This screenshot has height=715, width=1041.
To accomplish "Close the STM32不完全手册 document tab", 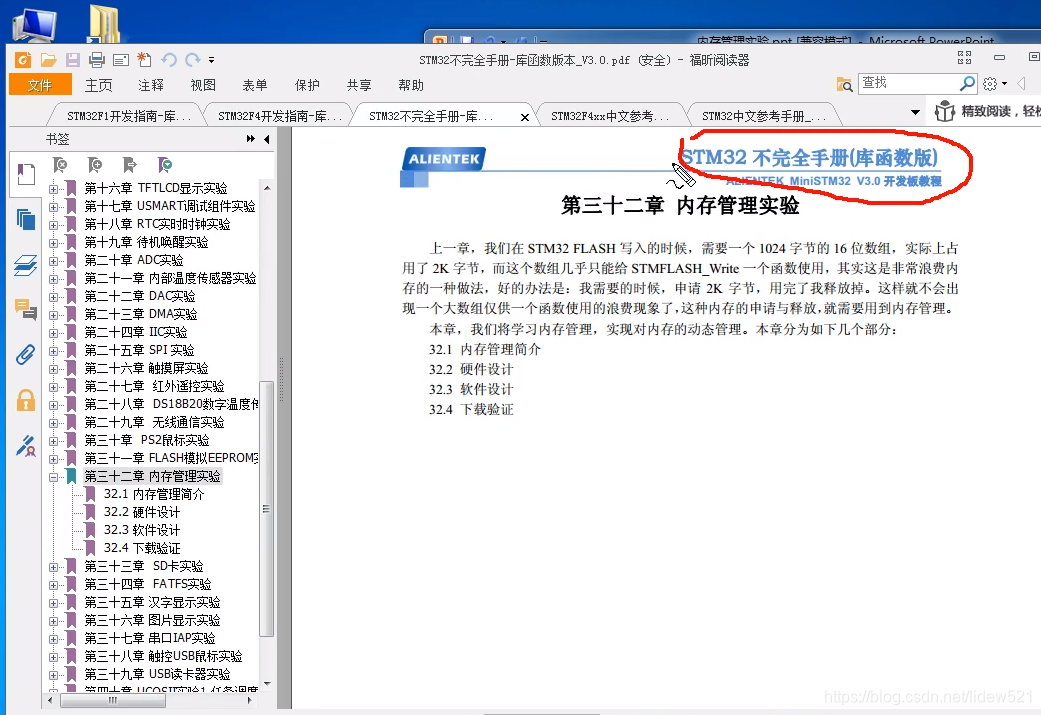I will coord(524,118).
